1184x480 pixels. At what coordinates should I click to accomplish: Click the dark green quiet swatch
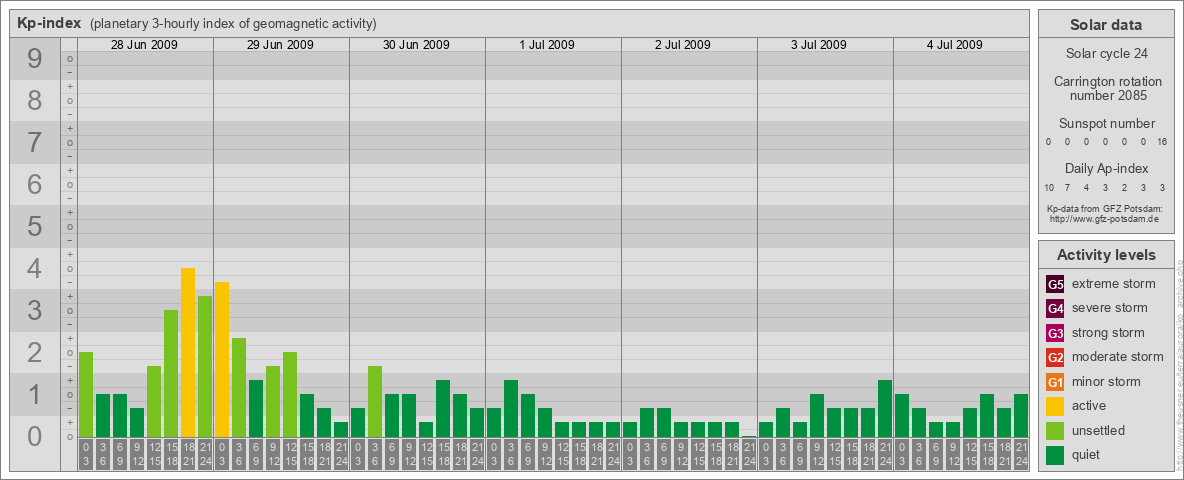coord(1055,455)
